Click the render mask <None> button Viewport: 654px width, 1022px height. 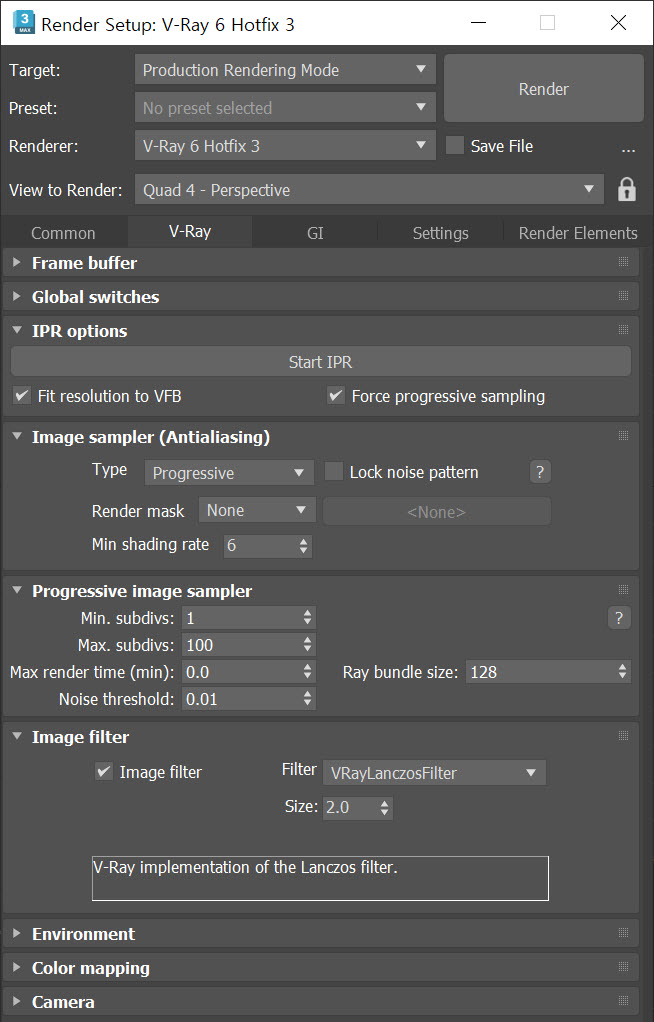436,512
